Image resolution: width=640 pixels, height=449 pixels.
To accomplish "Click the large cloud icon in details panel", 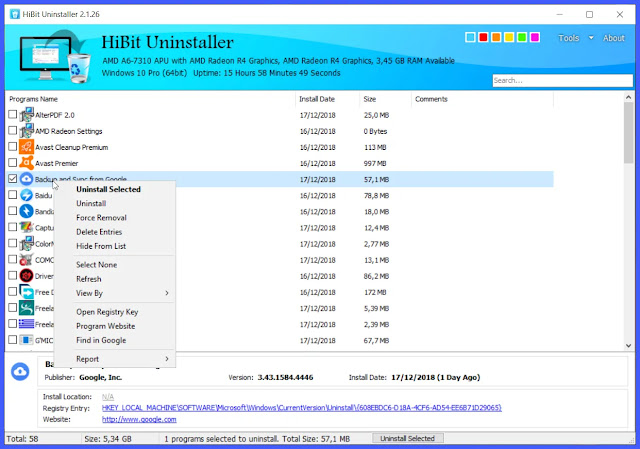I will [20, 372].
